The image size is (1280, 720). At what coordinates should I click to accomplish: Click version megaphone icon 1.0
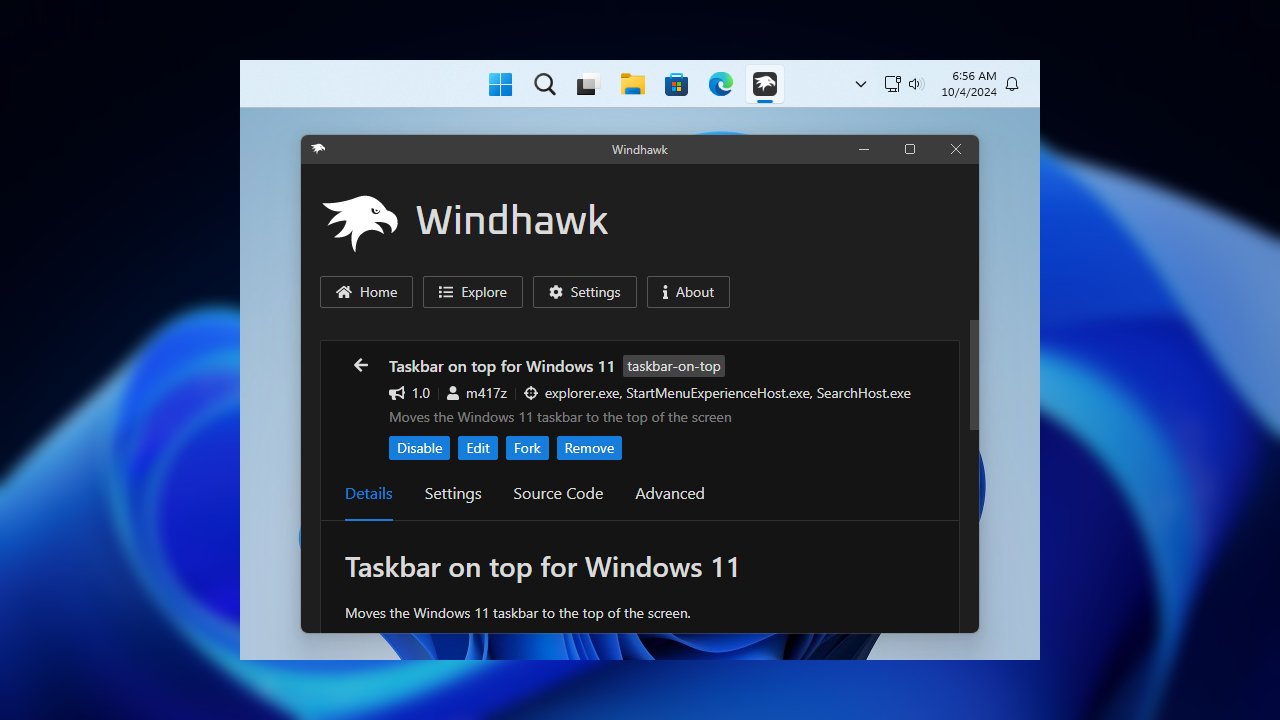tap(397, 393)
